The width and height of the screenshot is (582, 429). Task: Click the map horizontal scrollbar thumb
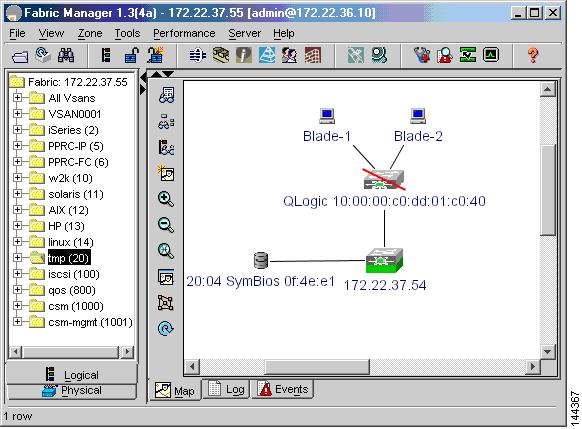click(317, 367)
